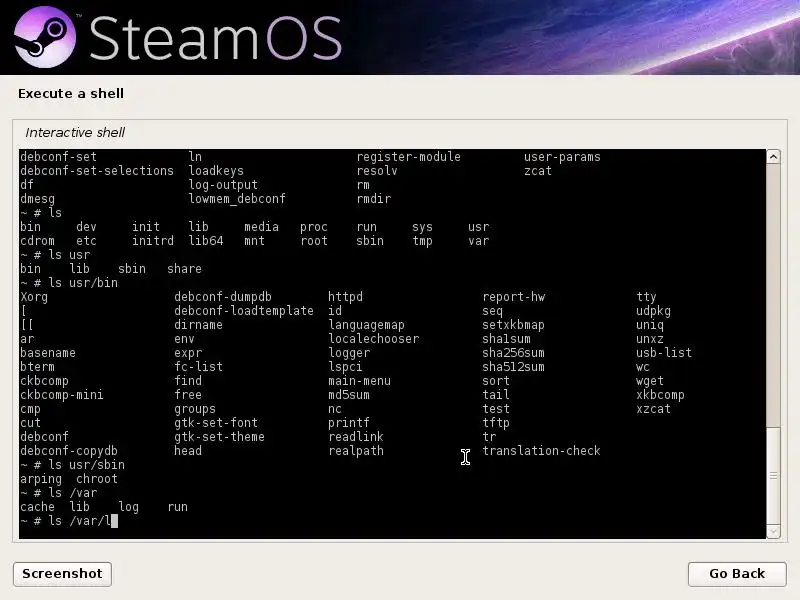800x600 pixels.
Task: Click the 'xzcat' entry
Action: coord(653,409)
